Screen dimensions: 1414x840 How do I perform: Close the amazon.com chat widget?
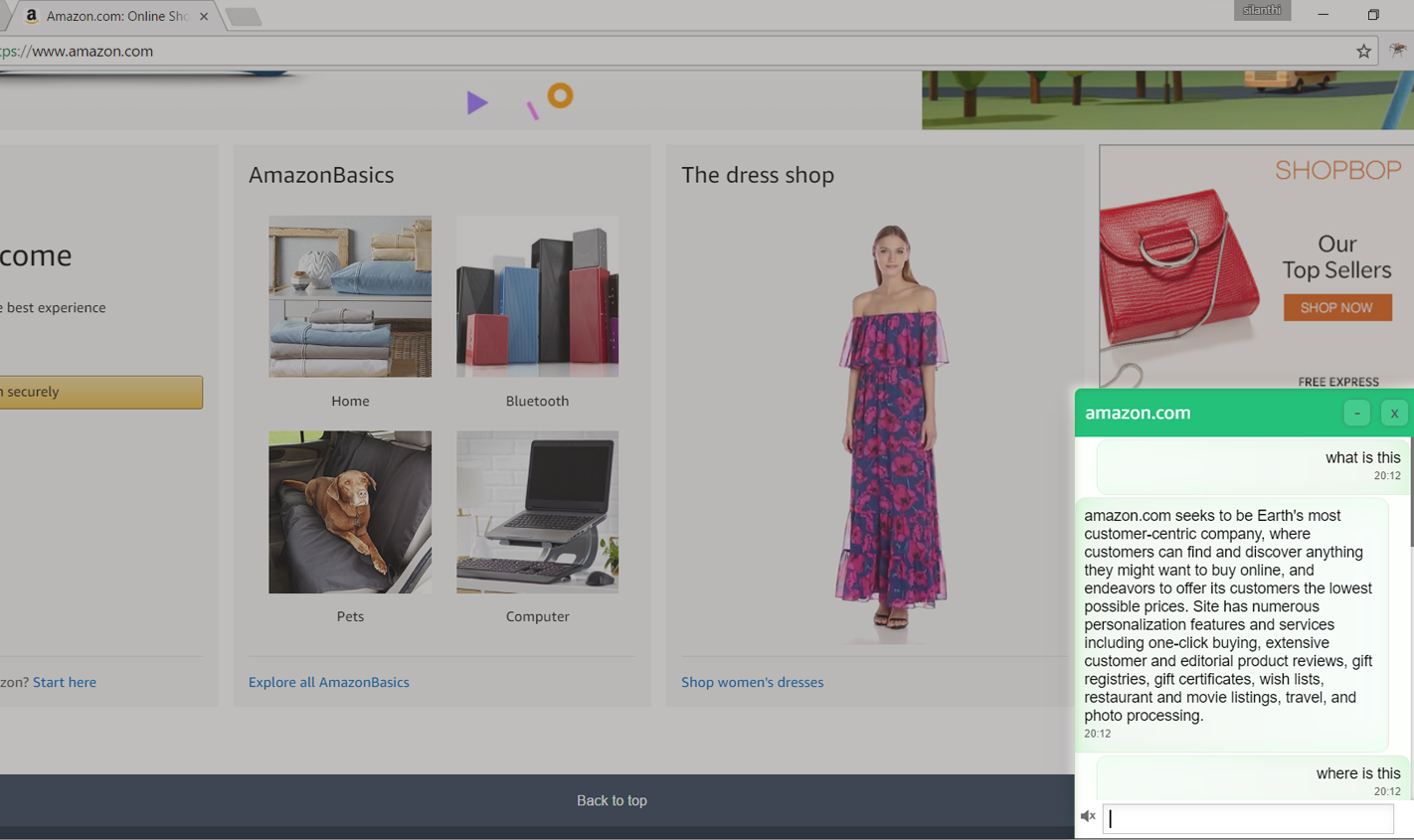[1394, 414]
